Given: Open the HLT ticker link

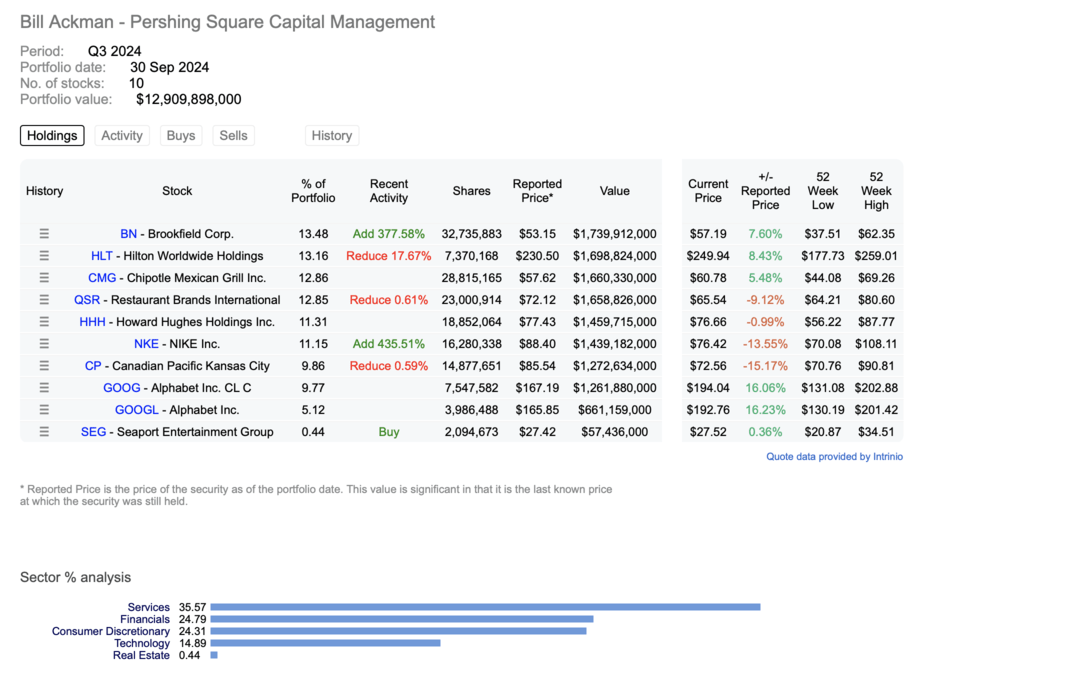Looking at the screenshot, I should click(x=101, y=256).
